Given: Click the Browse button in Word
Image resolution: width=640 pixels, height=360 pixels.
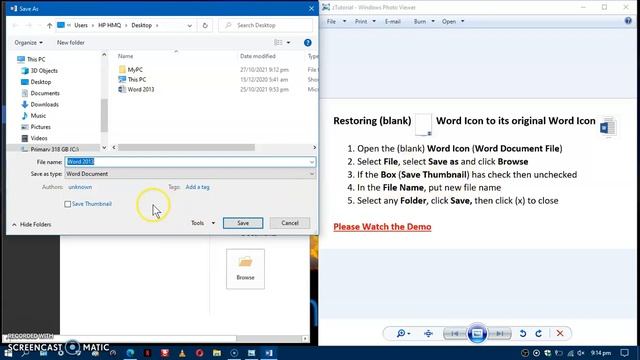Looking at the screenshot, I should (245, 269).
